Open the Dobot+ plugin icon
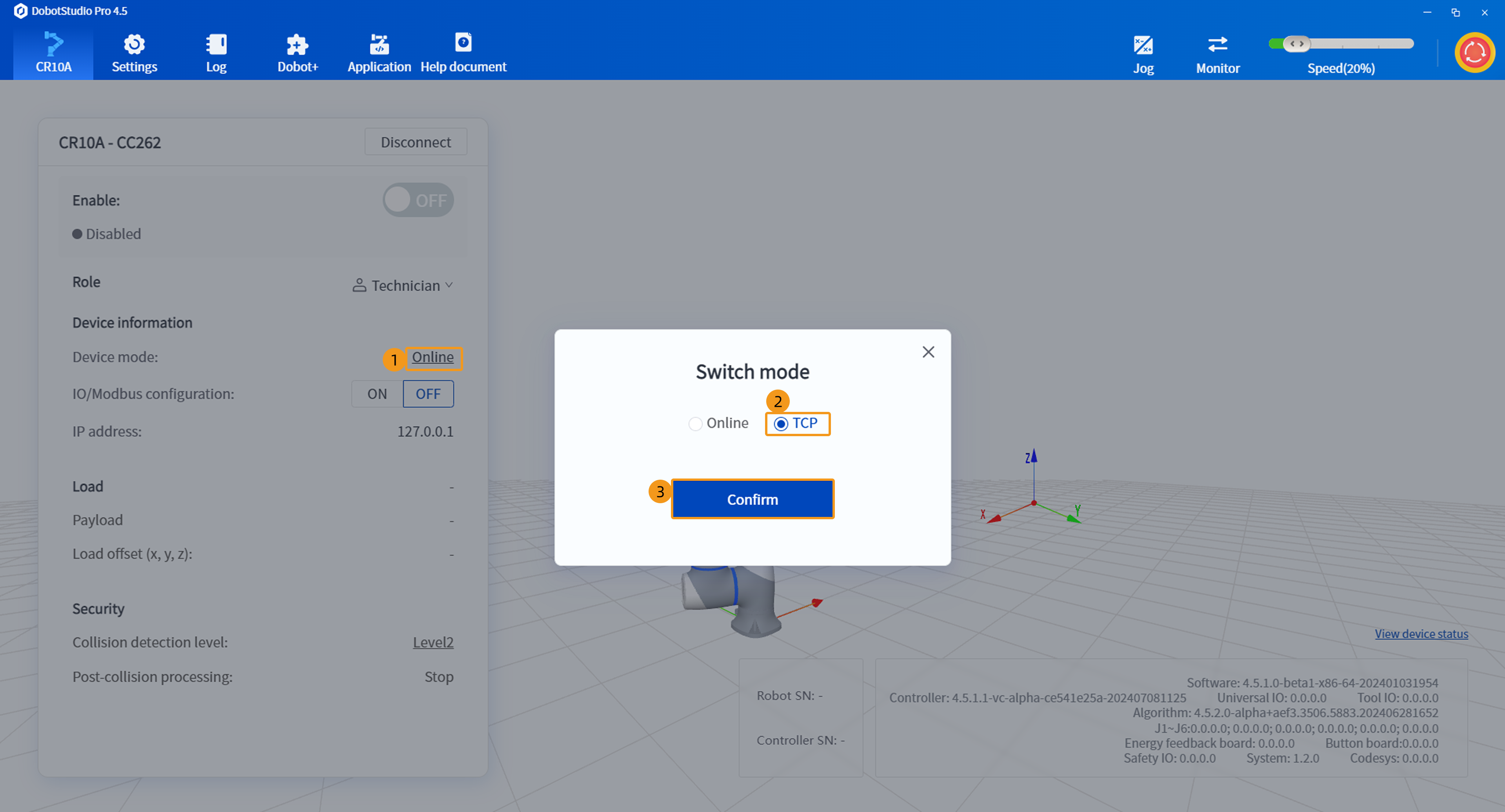The image size is (1505, 812). 297,45
